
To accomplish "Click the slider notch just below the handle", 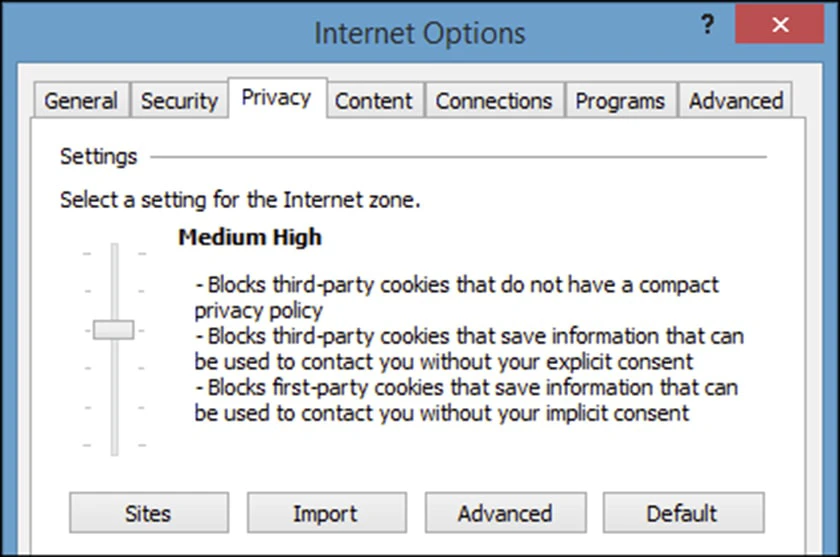I will click(114, 368).
